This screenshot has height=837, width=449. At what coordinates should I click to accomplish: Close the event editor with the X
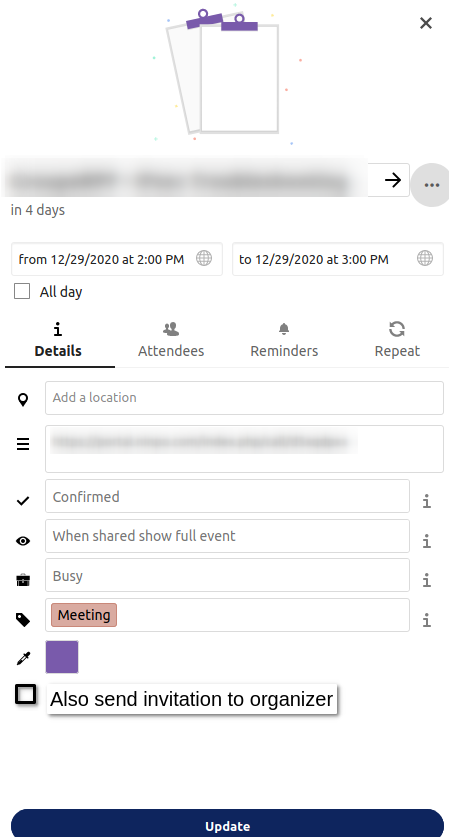coord(426,23)
